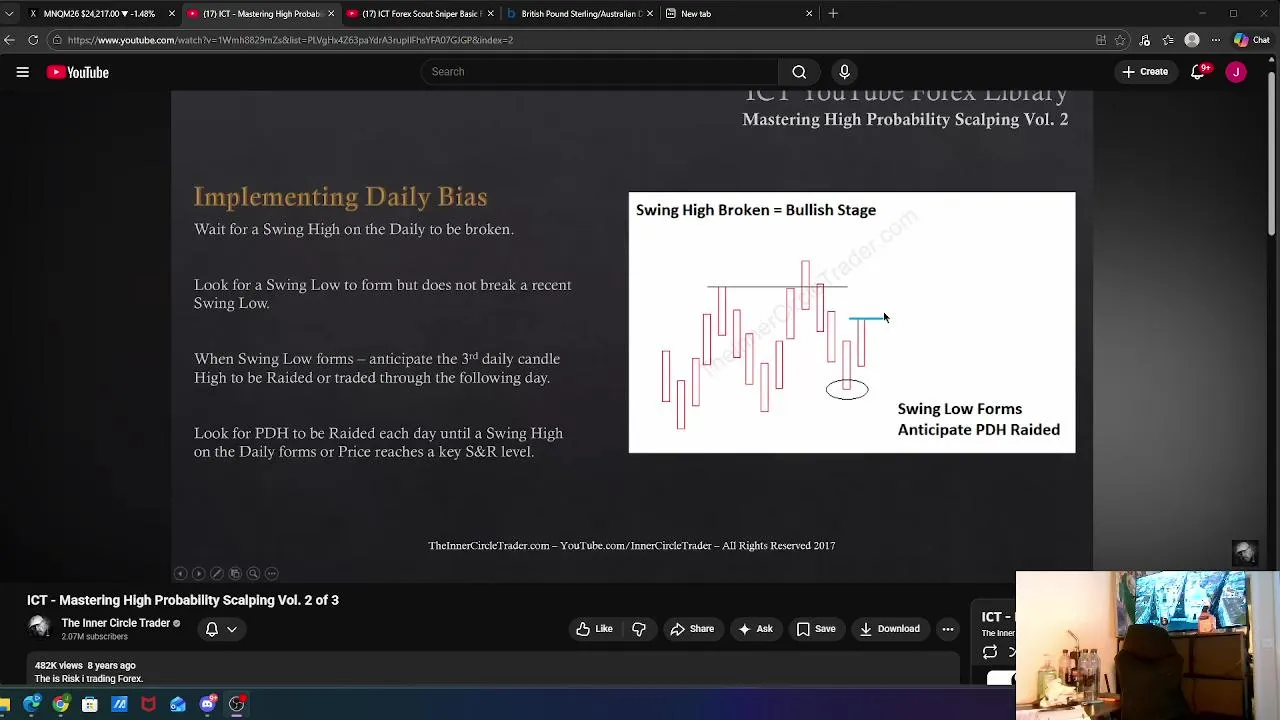Close the New tab tab
1280x720 pixels.
[x=809, y=14]
